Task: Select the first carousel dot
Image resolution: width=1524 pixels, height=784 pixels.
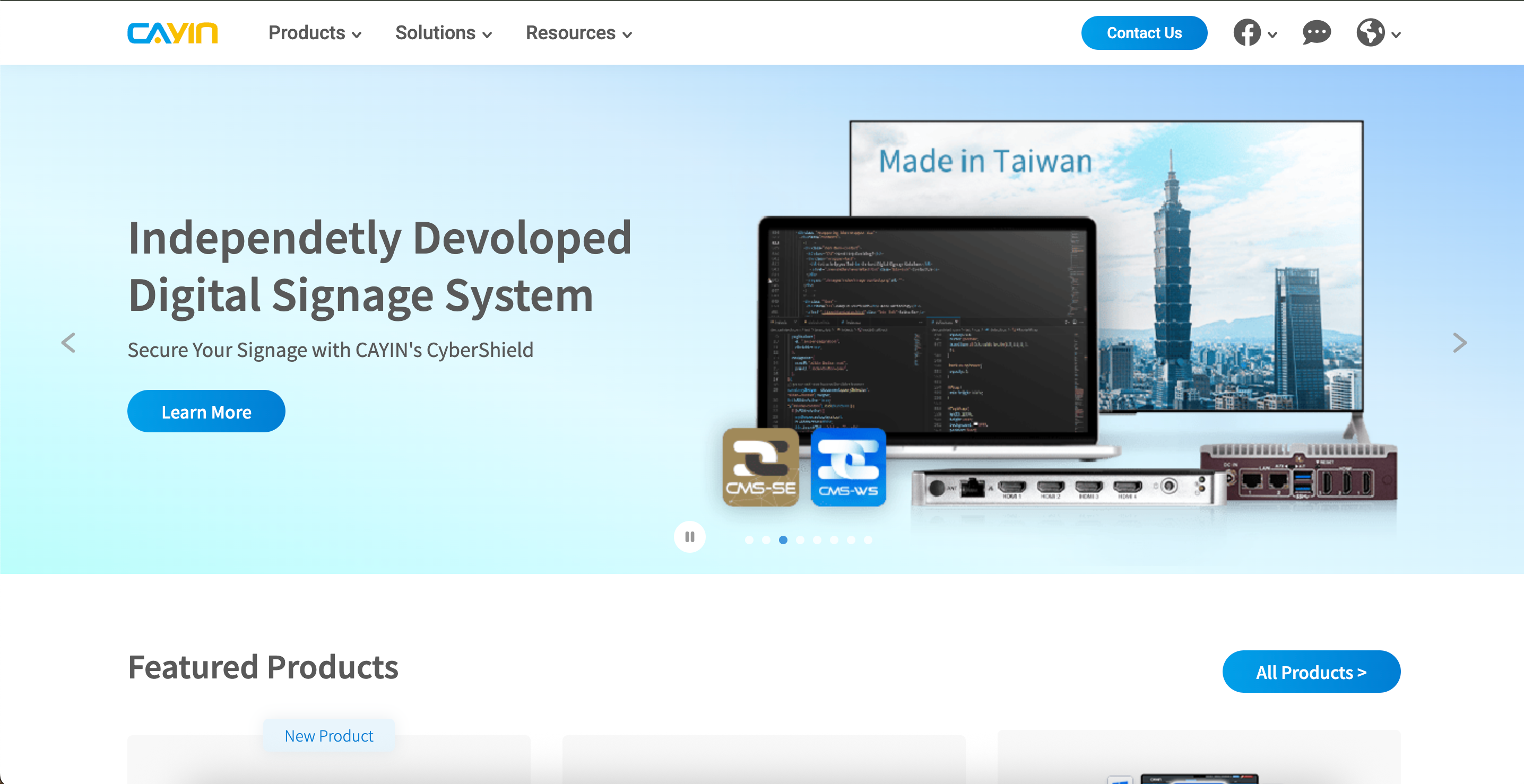Action: [x=749, y=540]
